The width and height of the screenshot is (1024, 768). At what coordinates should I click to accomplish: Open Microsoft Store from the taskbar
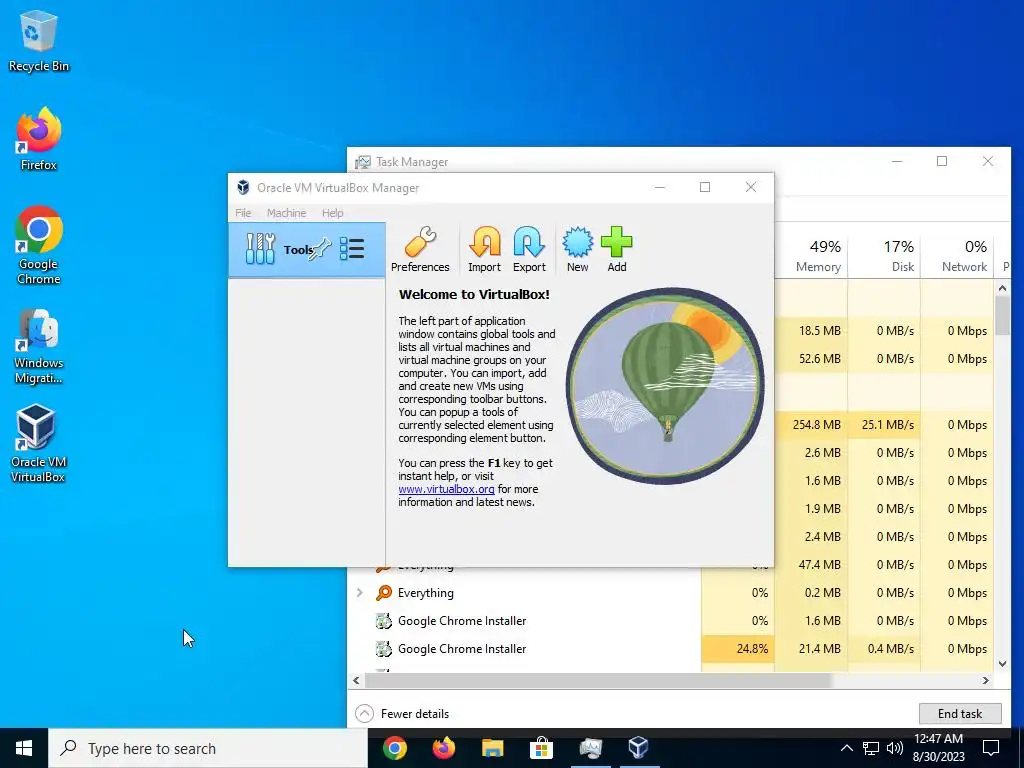541,748
